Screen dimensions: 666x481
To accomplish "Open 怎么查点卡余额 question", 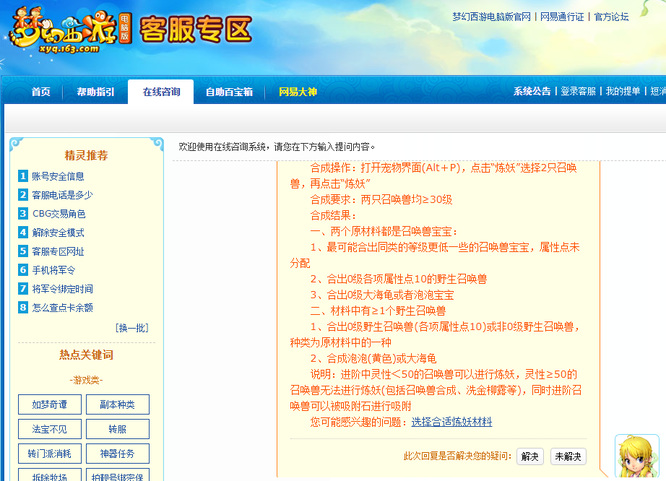I will coord(62,308).
